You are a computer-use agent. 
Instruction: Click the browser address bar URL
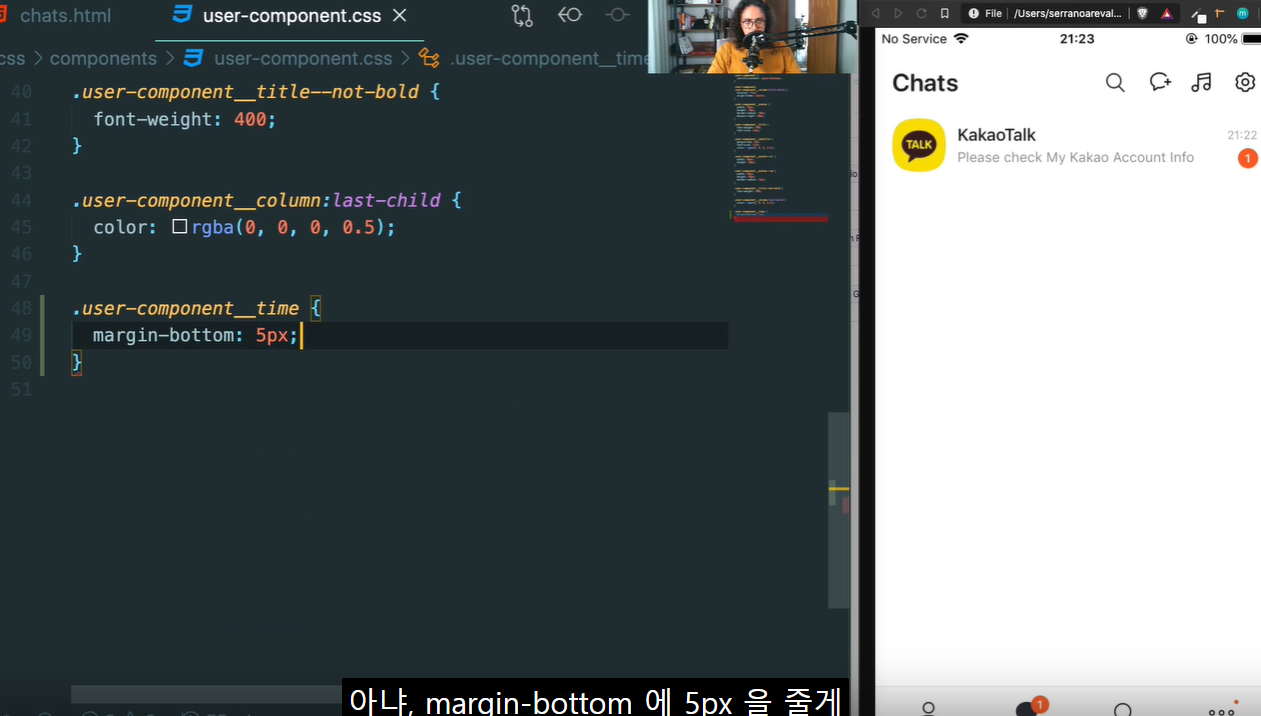point(1067,13)
